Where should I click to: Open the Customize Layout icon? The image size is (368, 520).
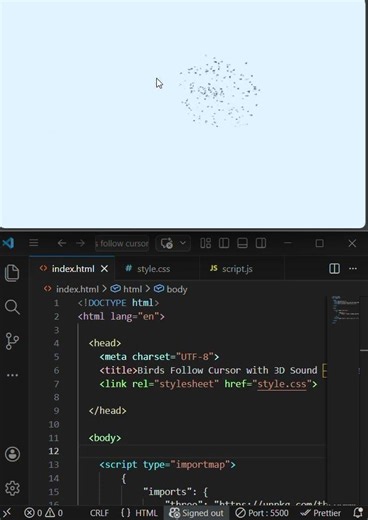point(205,243)
